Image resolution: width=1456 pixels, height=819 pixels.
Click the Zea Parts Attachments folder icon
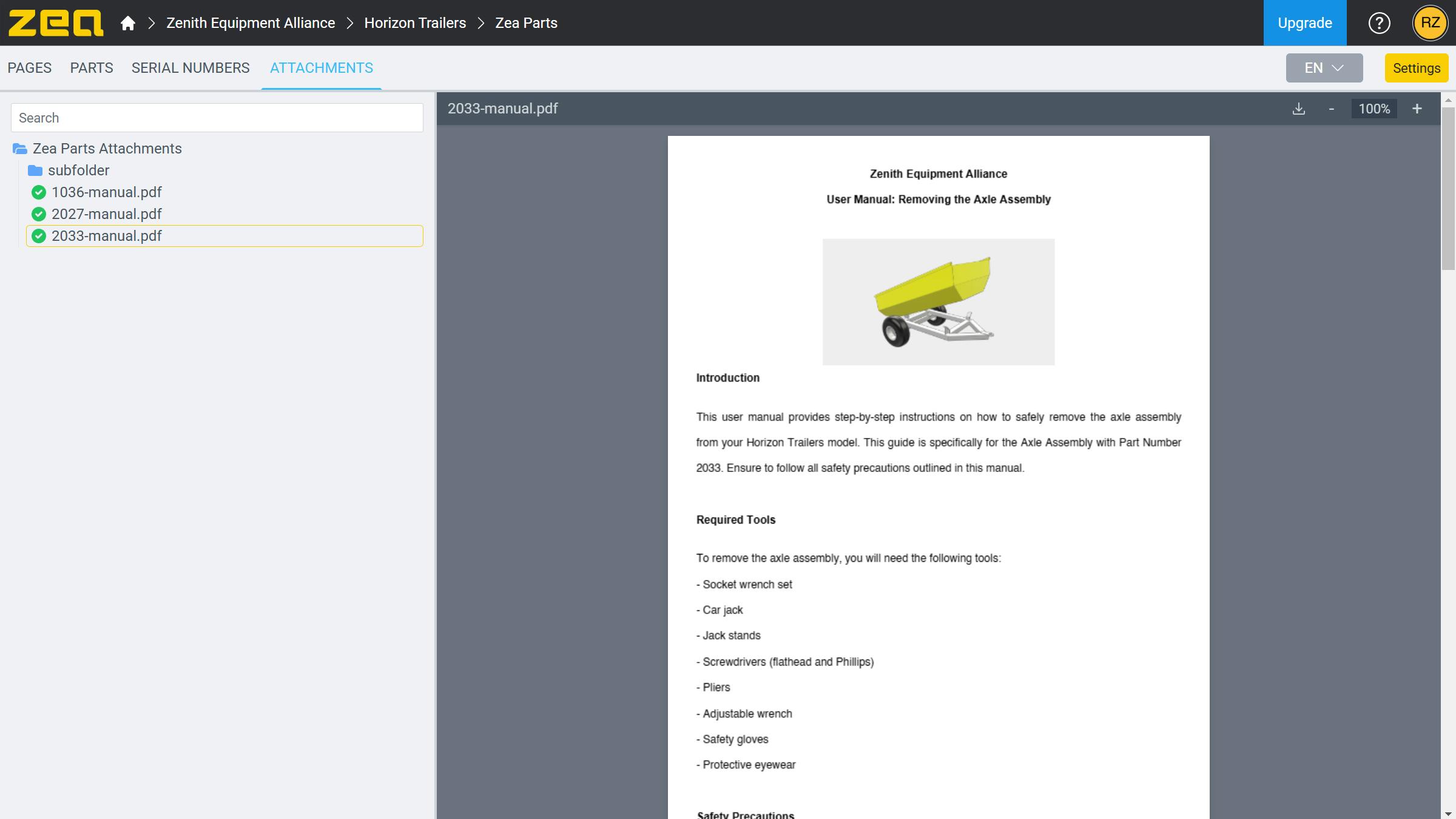click(20, 149)
